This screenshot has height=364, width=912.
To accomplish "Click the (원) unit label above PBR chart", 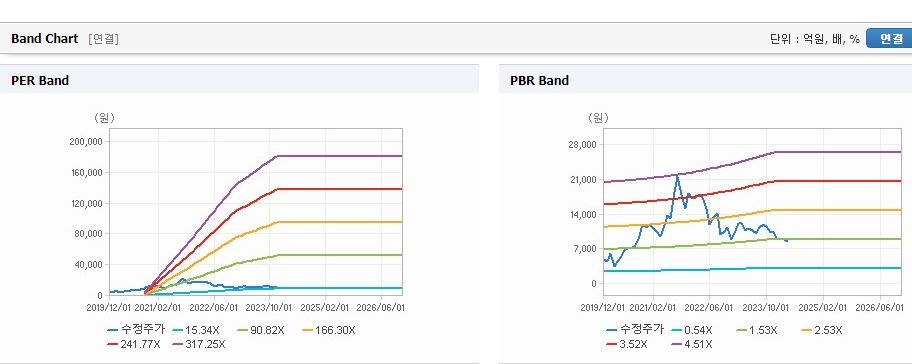I will (598, 117).
